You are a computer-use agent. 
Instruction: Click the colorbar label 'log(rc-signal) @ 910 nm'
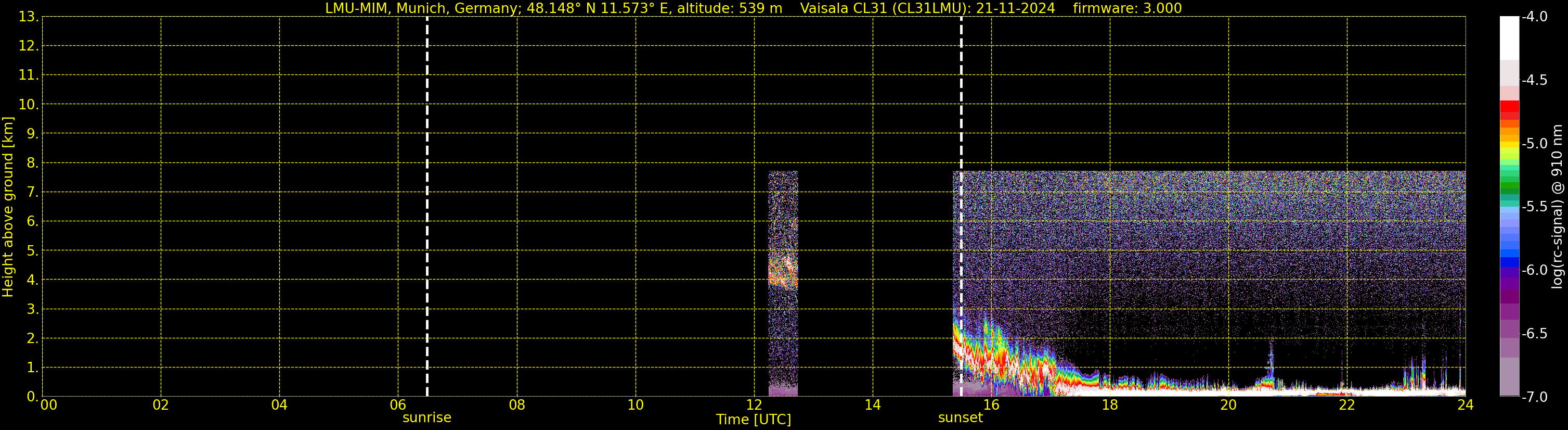point(1557,207)
